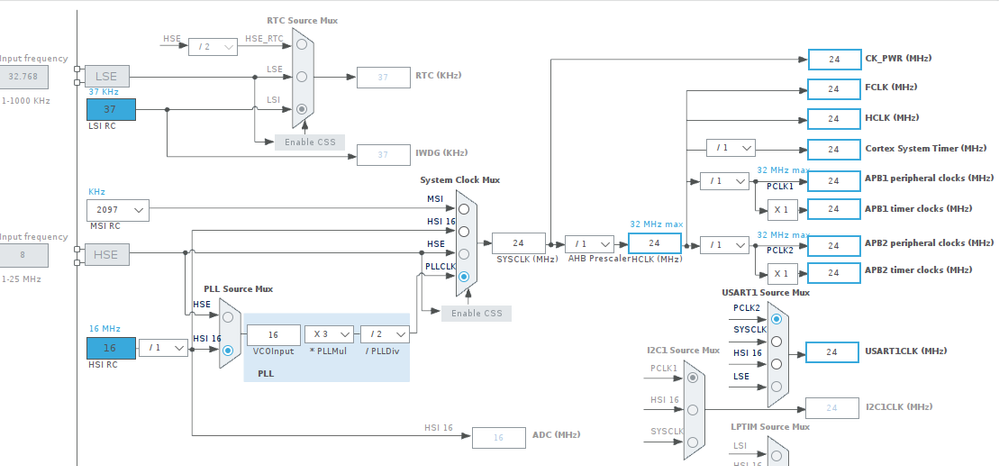This screenshot has width=999, height=466.
Task: Select HSI 16 in USART1 Source Mux
Action: [x=776, y=364]
